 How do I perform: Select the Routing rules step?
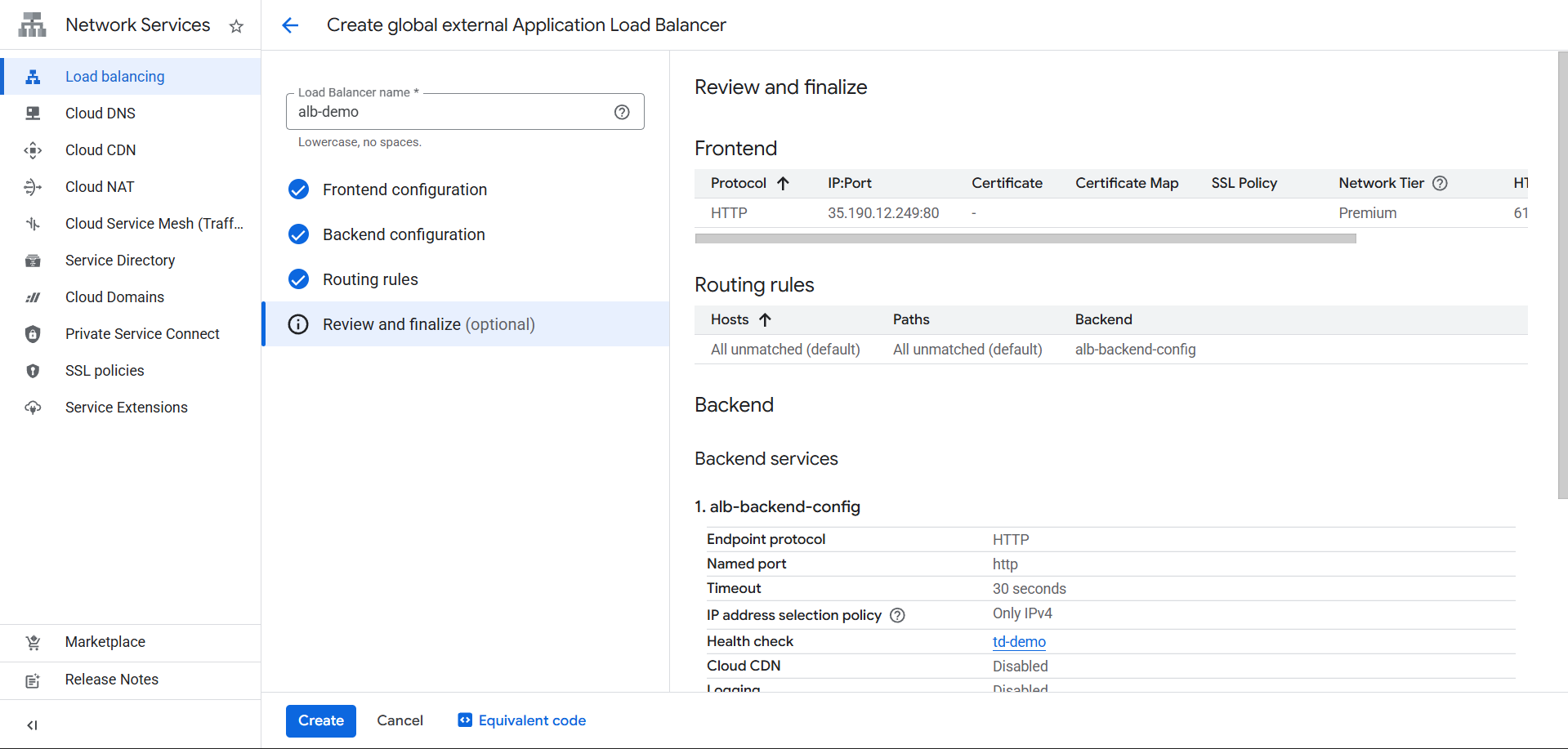[370, 279]
